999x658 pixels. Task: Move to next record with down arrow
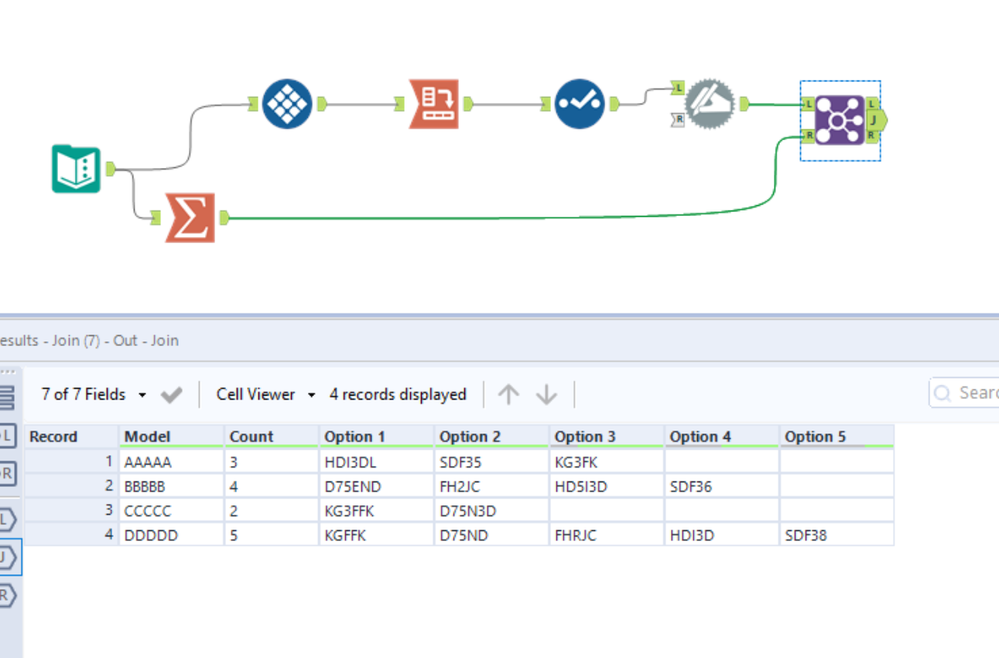[x=547, y=394]
